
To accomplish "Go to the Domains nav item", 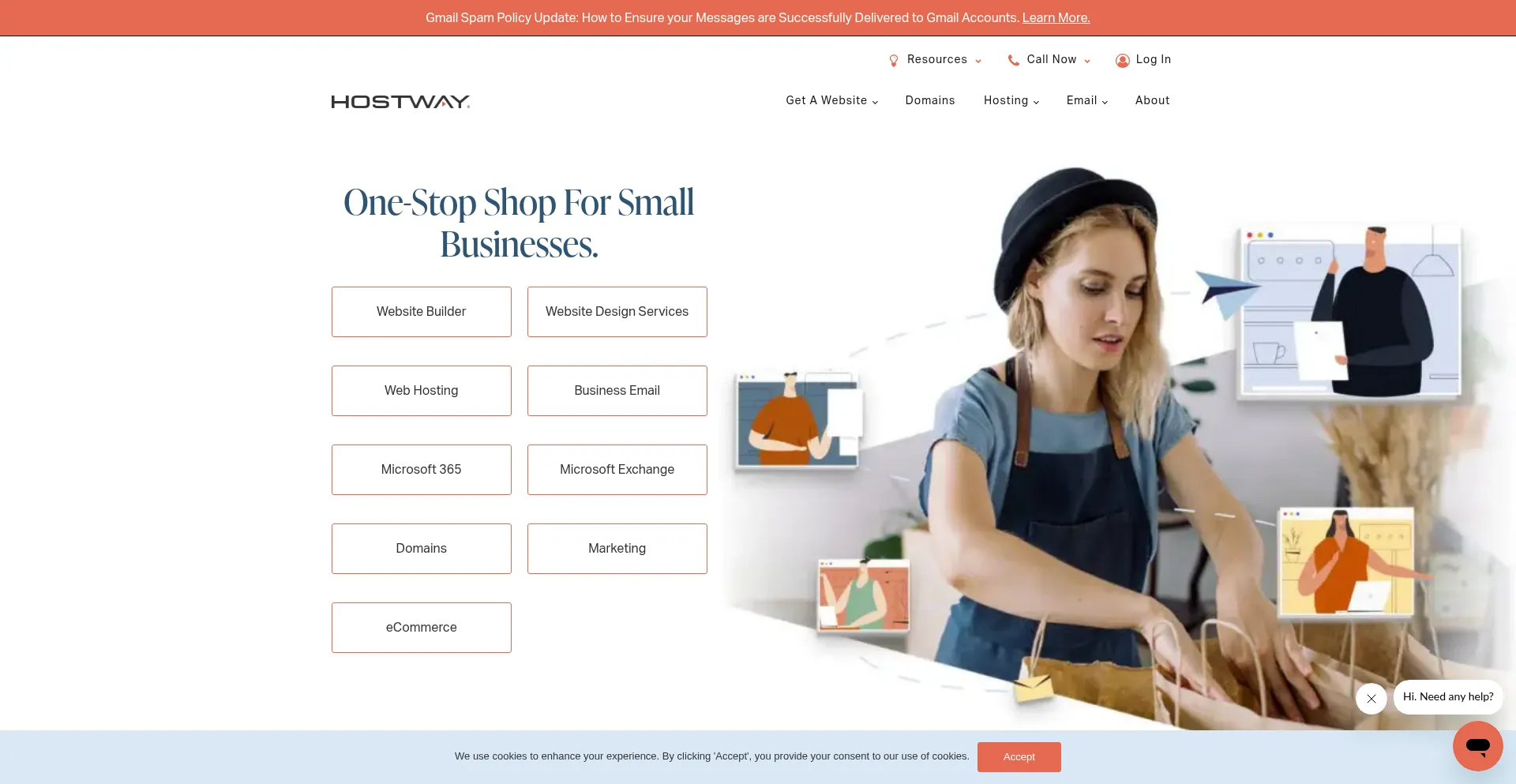I will (x=930, y=100).
